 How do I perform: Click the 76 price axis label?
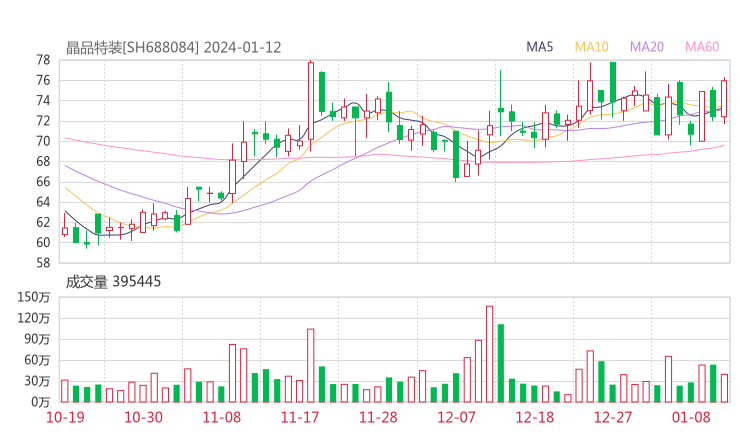click(x=43, y=80)
